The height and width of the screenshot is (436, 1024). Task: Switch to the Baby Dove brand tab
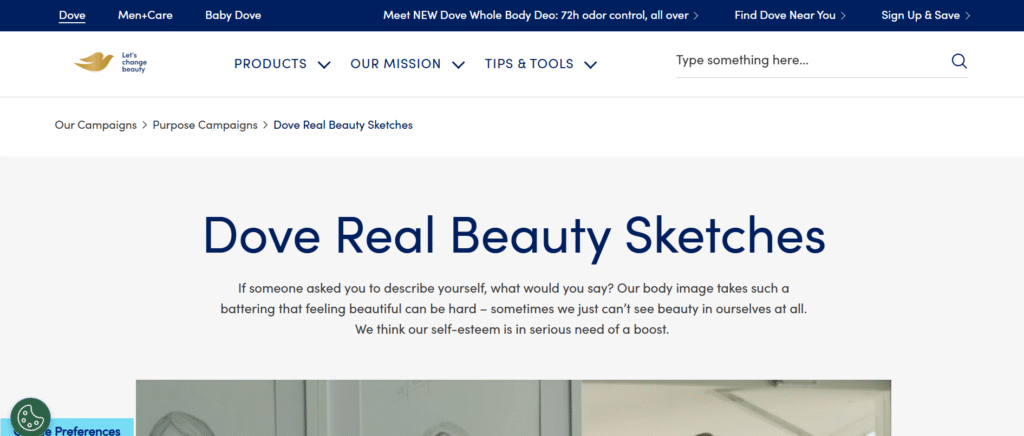point(233,15)
